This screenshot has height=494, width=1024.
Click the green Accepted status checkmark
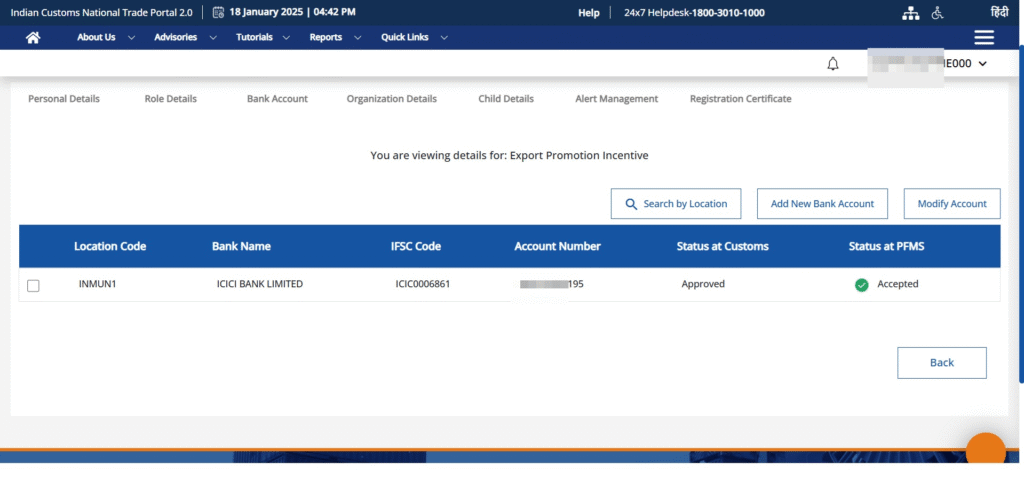pyautogui.click(x=861, y=285)
